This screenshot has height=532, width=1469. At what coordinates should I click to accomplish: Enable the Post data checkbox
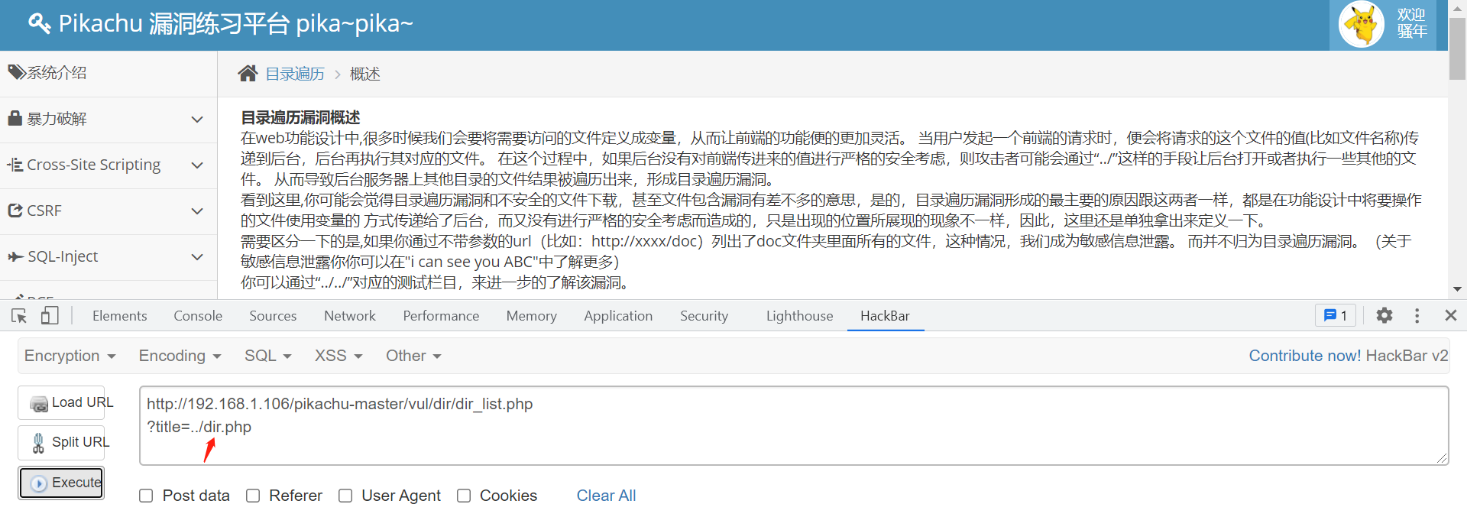[146, 496]
